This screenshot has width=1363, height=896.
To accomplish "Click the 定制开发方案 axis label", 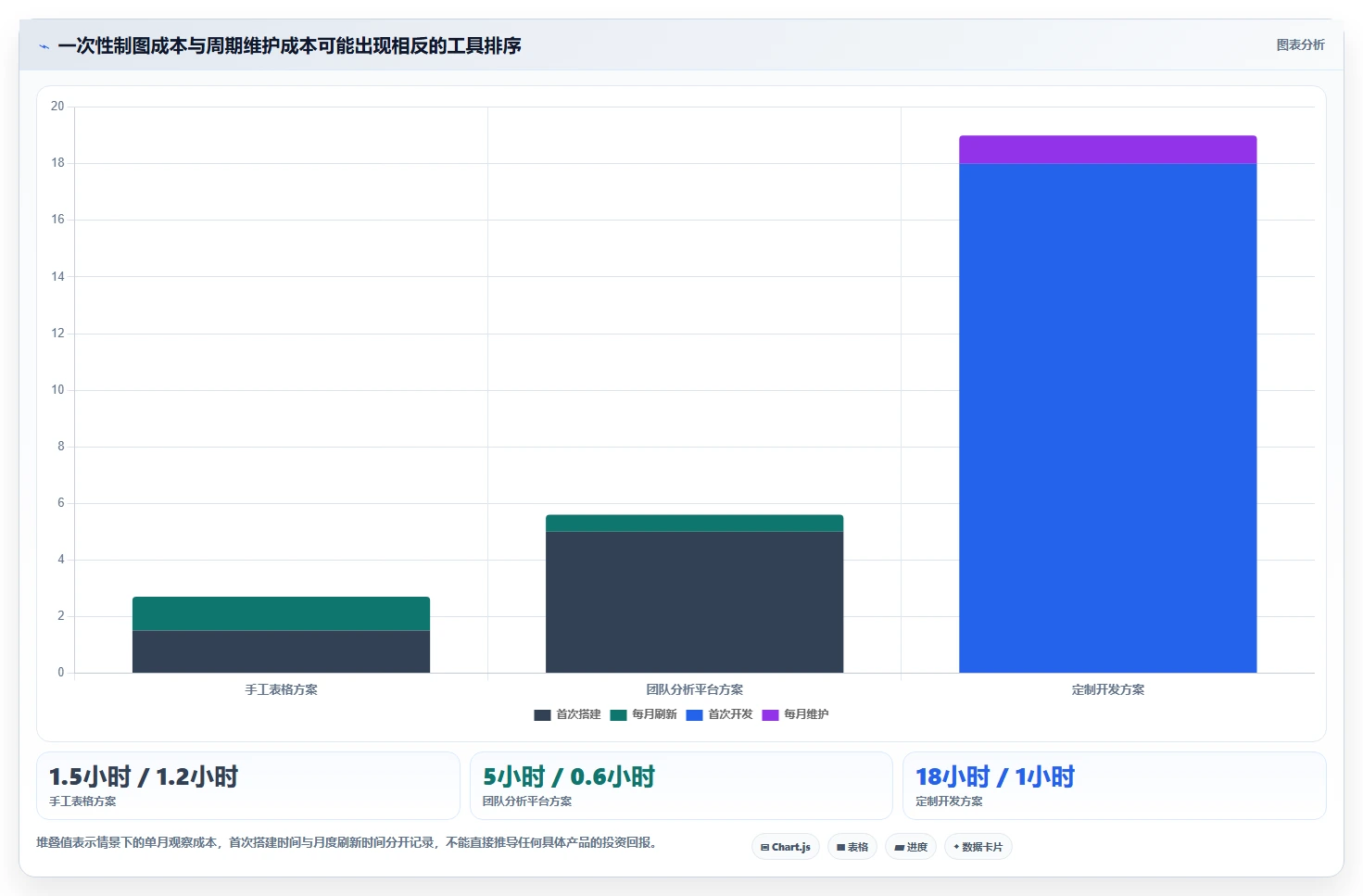I will [x=1107, y=689].
